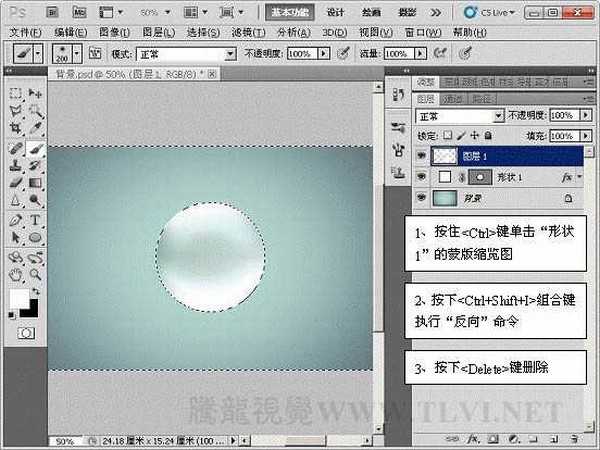Launch Bridge from the Br icon
Screen dimensions: 600x450
pos(53,12)
